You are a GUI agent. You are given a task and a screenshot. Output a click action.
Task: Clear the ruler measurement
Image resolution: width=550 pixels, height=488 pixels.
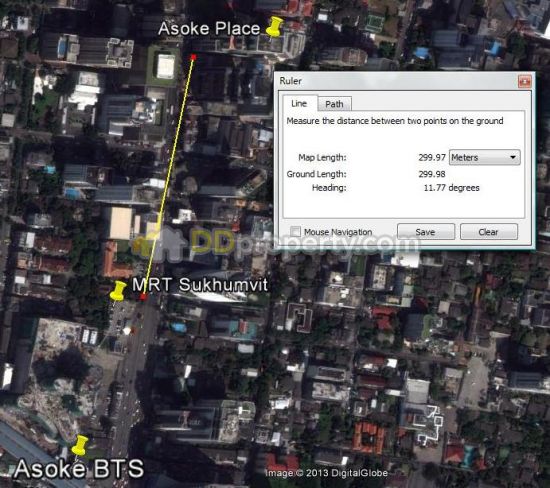pos(488,232)
